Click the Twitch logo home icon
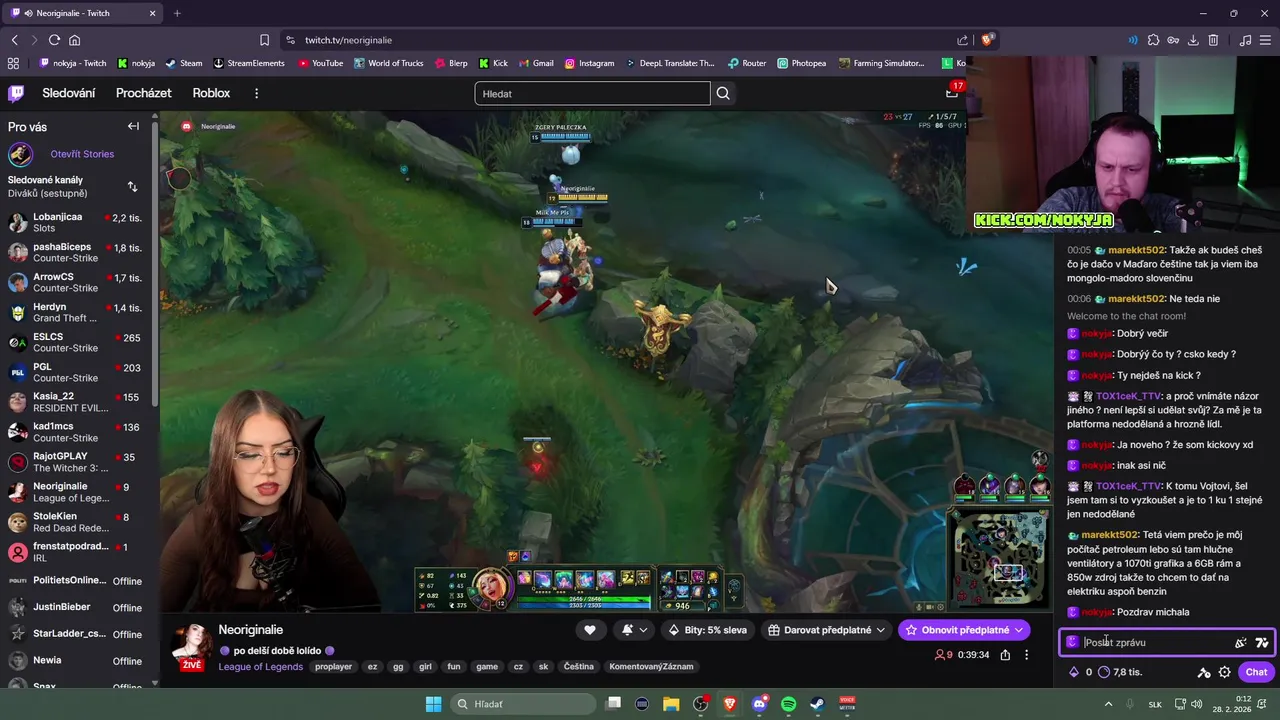 point(16,93)
